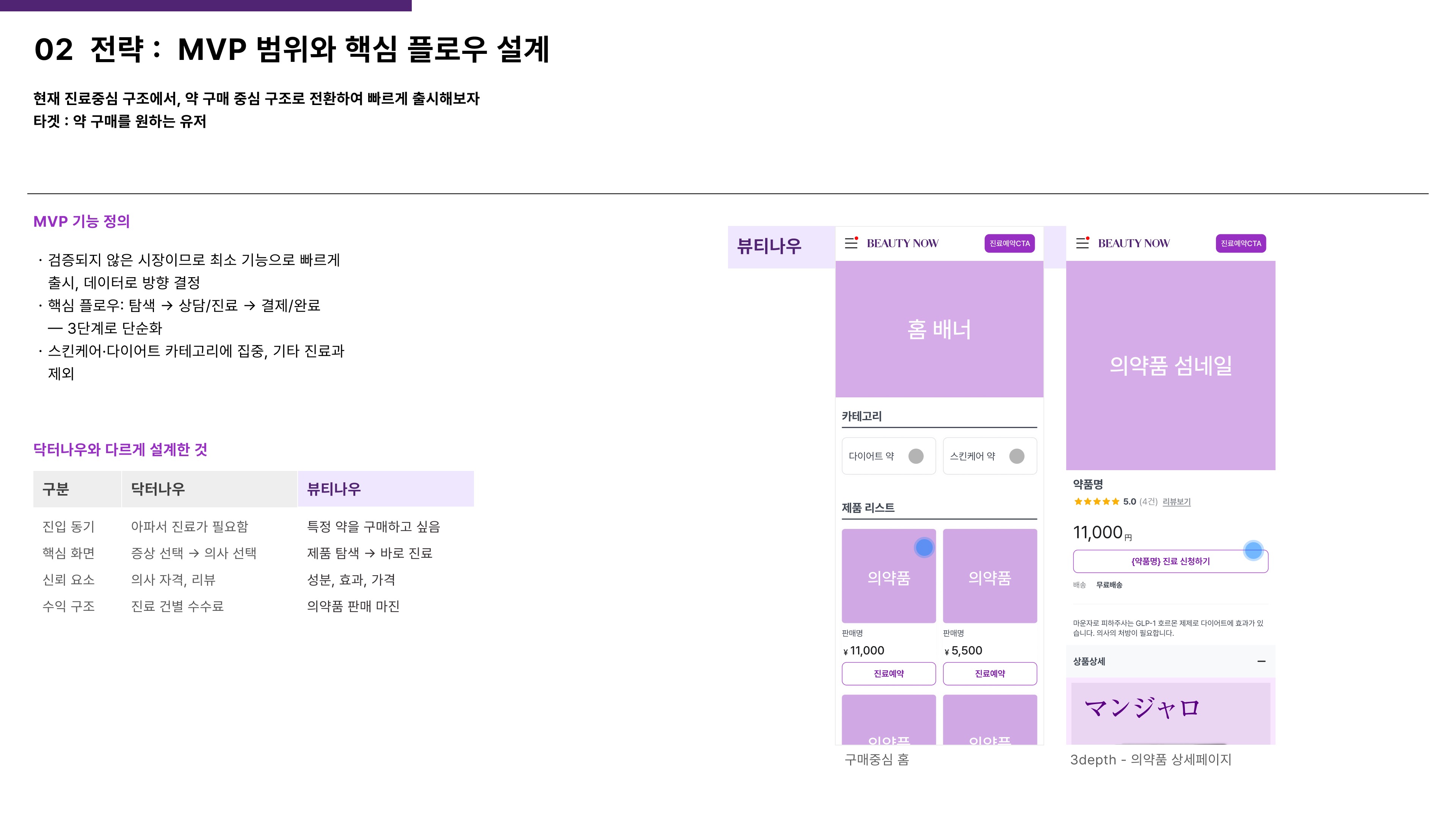Click 진료예약CTA button in detail page header

click(x=1241, y=243)
